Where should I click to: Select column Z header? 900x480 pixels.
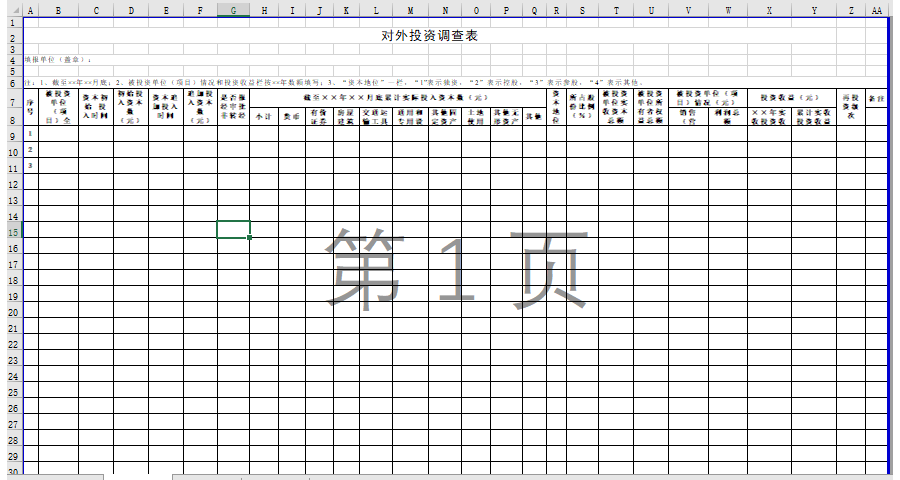(x=851, y=10)
